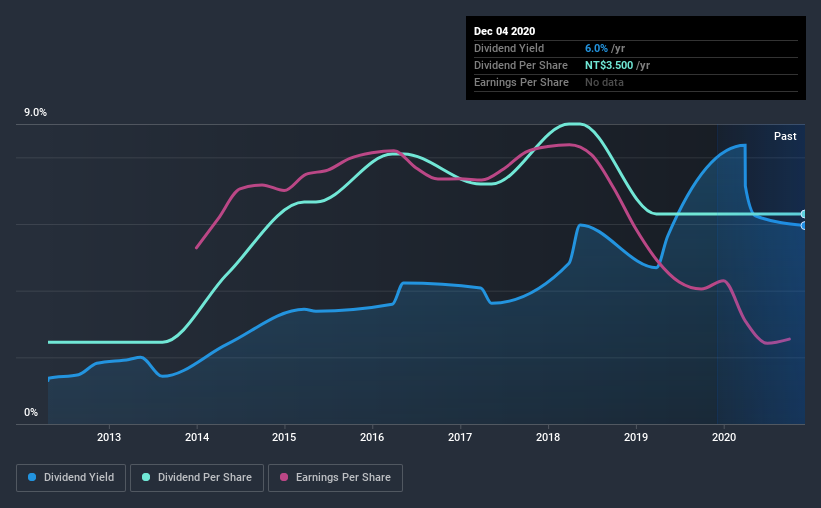Toggle the Earnings Per Share legend button
821x508 pixels.
coord(336,478)
